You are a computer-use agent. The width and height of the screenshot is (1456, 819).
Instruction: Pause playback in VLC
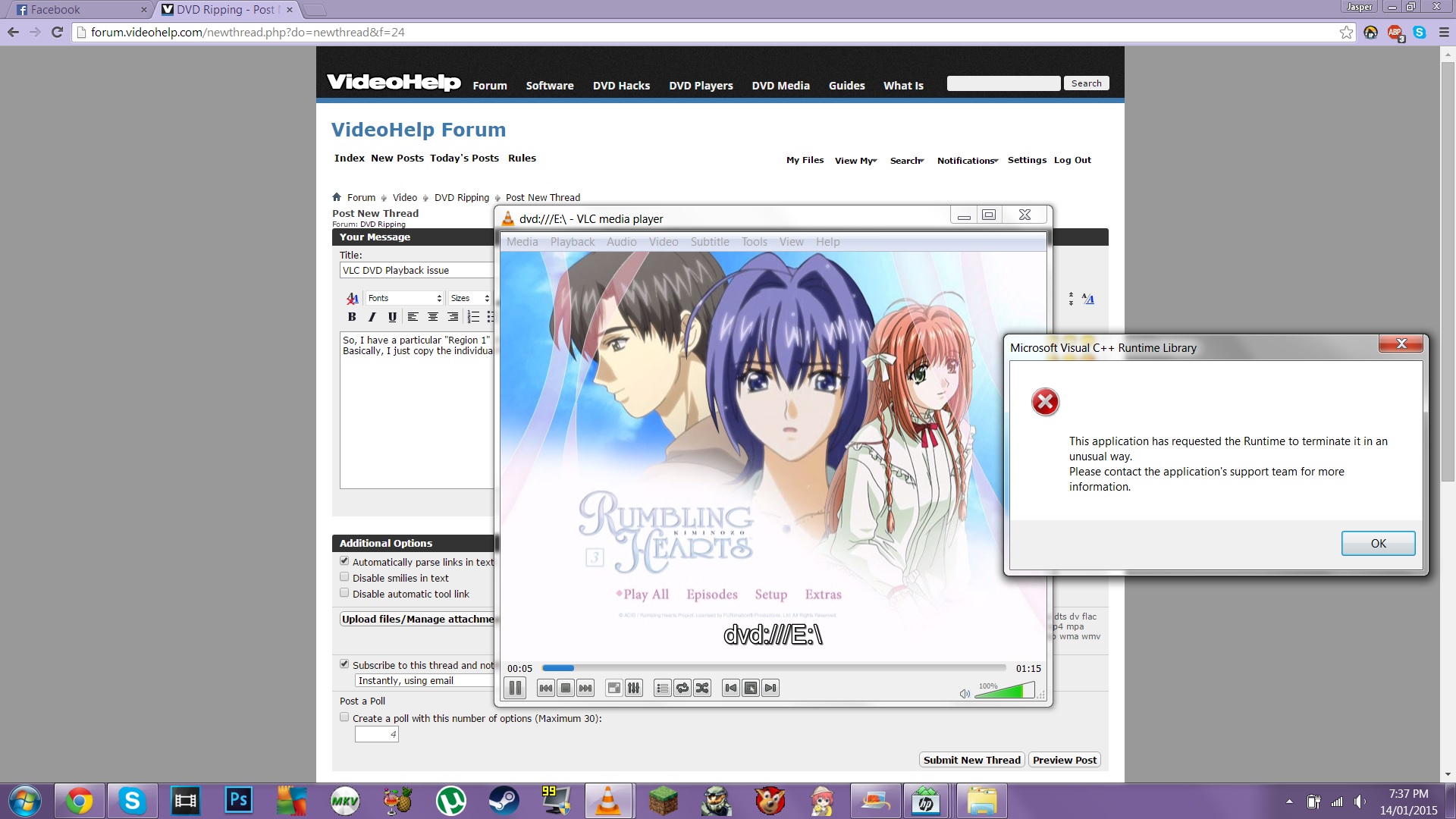[515, 688]
